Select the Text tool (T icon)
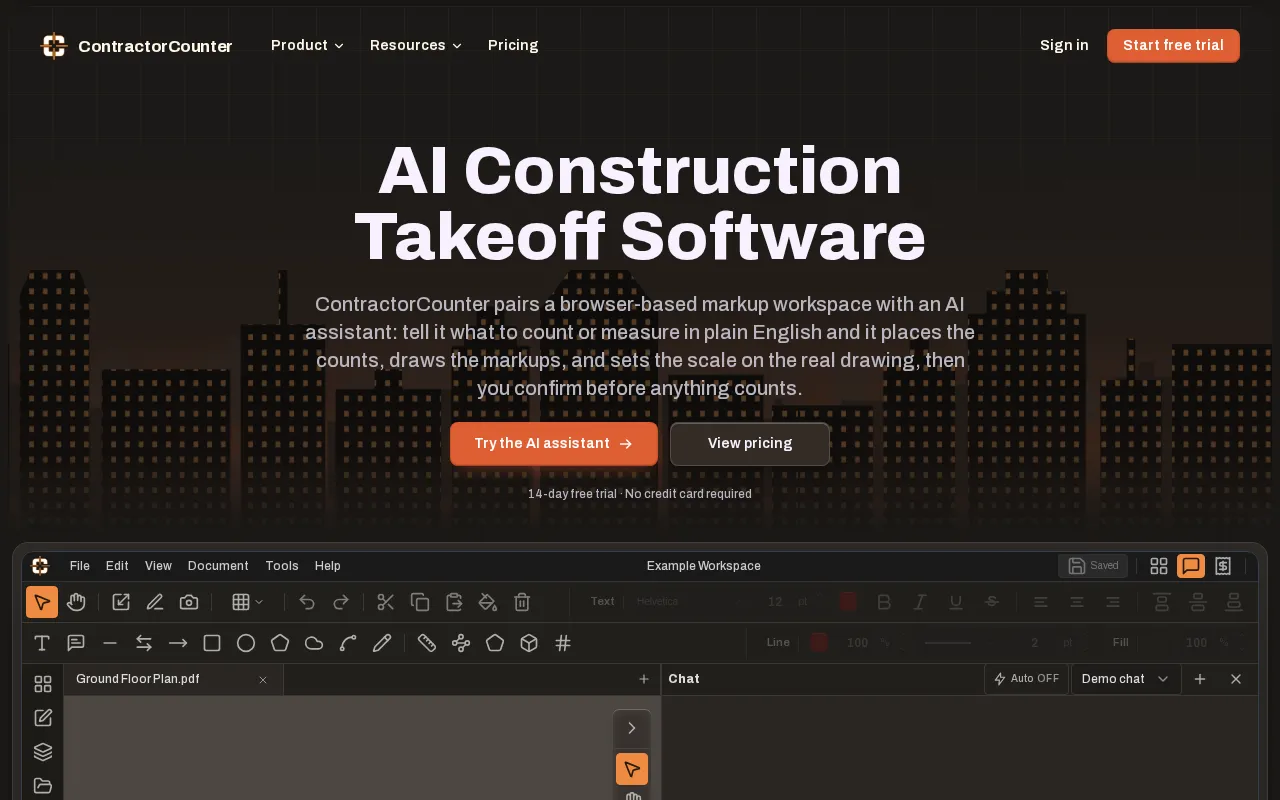This screenshot has height=800, width=1280. tap(42, 643)
